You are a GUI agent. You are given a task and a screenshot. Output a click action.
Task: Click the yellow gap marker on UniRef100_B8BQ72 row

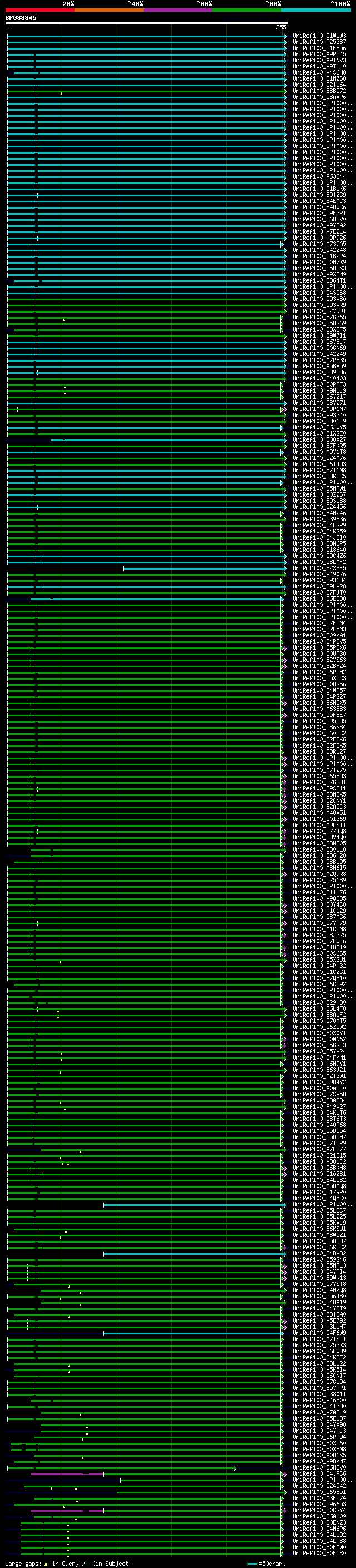click(61, 94)
